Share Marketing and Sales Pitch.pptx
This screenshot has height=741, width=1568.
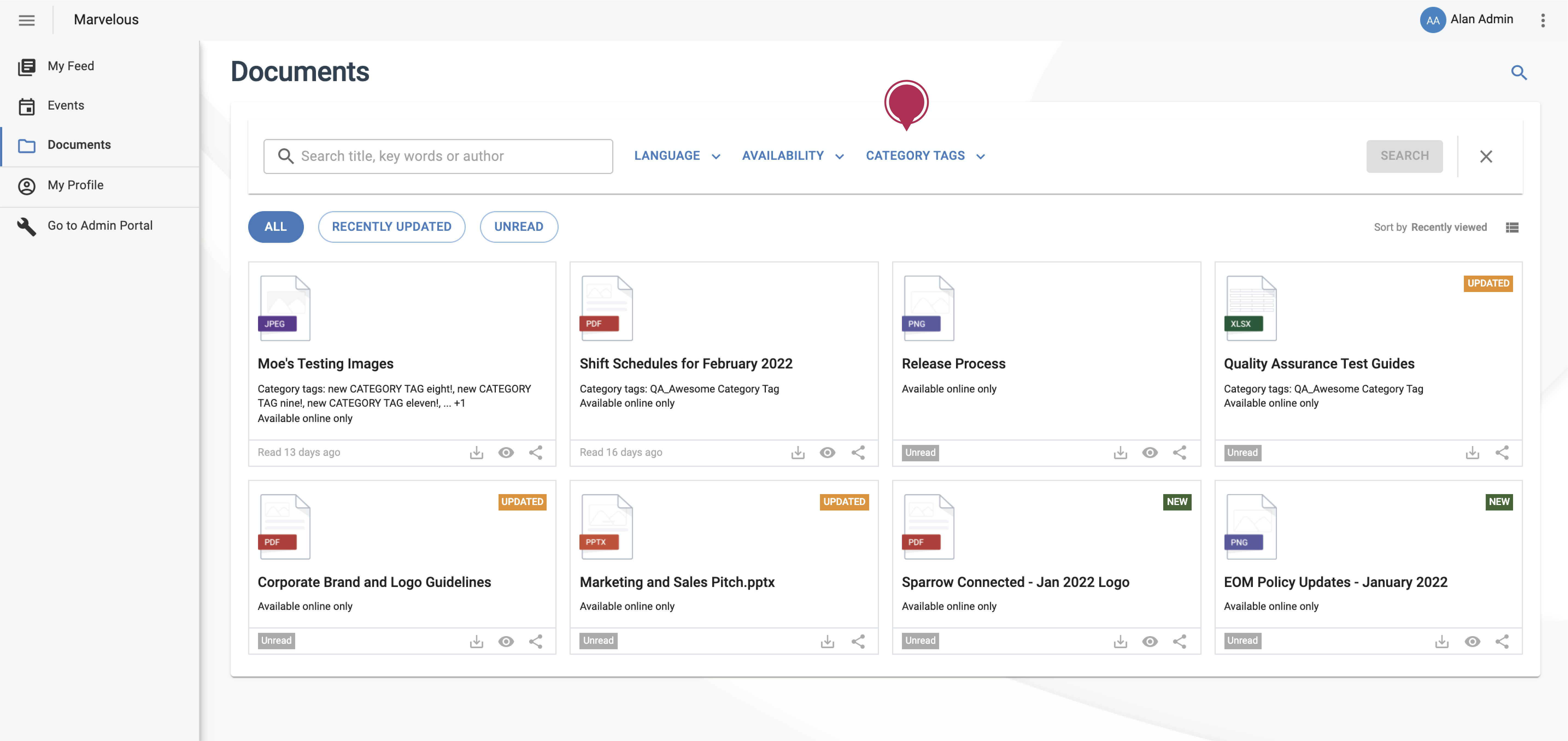(858, 641)
